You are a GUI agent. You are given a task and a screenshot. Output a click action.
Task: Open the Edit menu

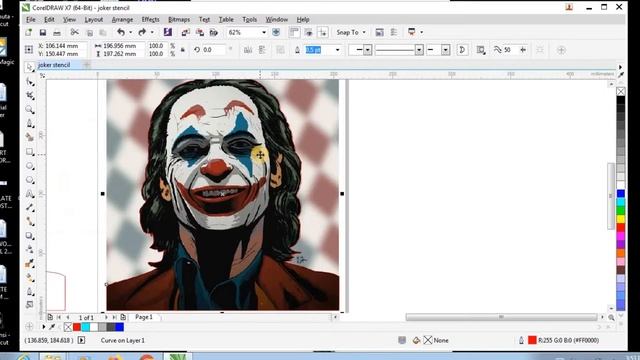tap(49, 19)
